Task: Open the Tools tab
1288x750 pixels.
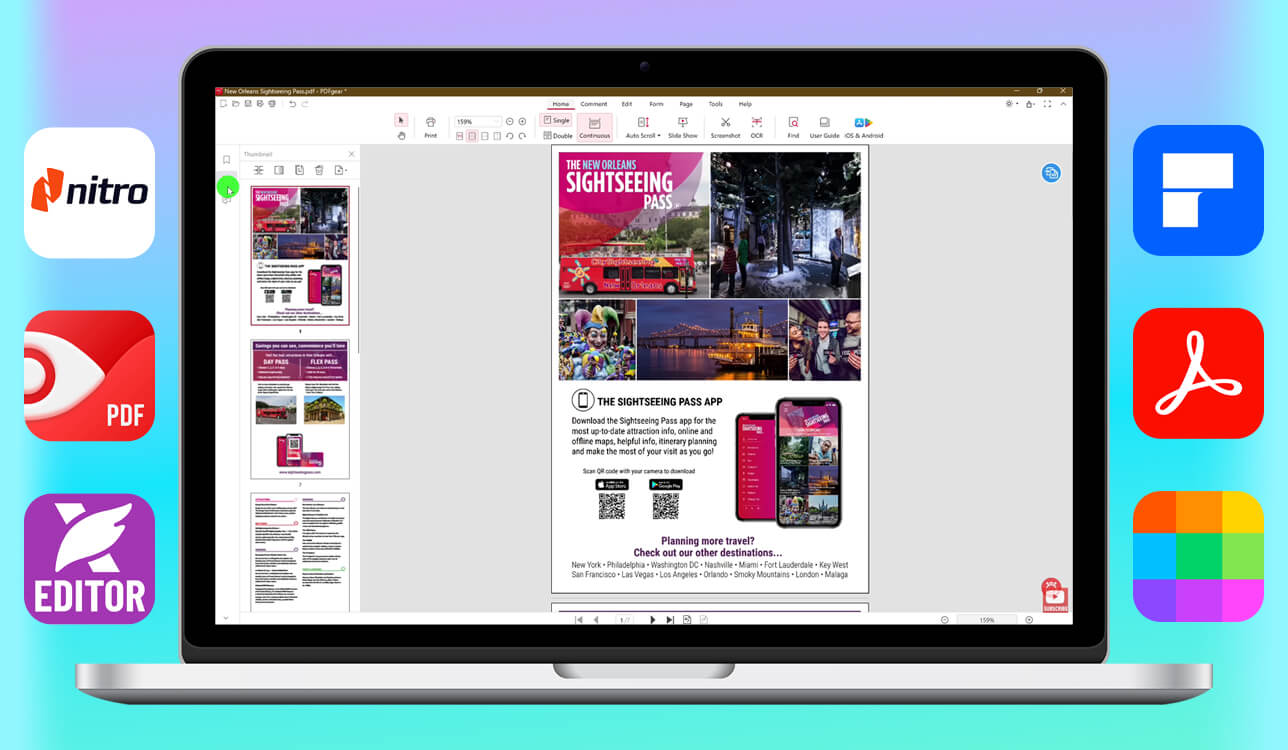Action: coord(716,104)
